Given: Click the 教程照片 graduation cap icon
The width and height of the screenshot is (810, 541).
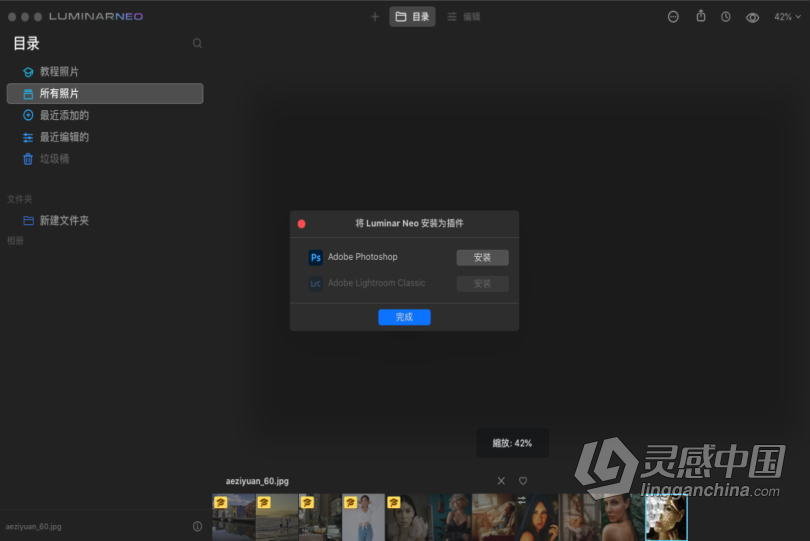Looking at the screenshot, I should (28, 72).
